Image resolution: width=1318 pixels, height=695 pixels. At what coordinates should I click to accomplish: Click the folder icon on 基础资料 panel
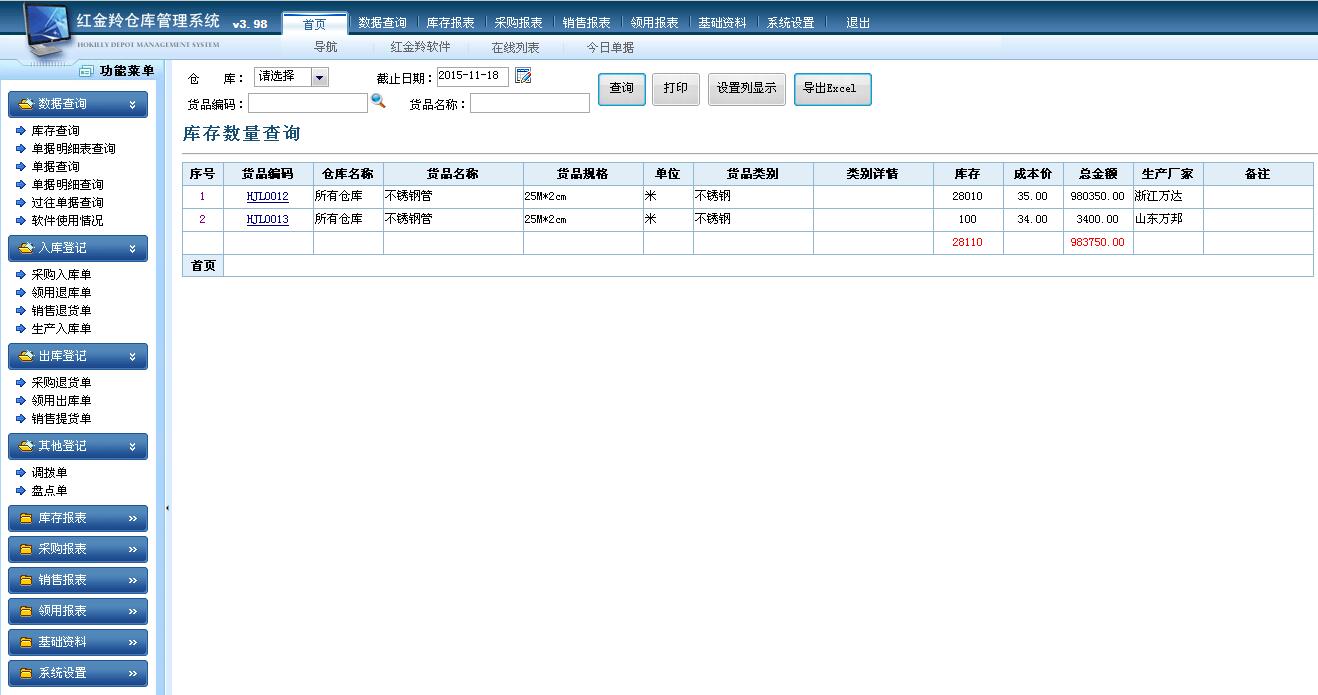pyautogui.click(x=26, y=643)
